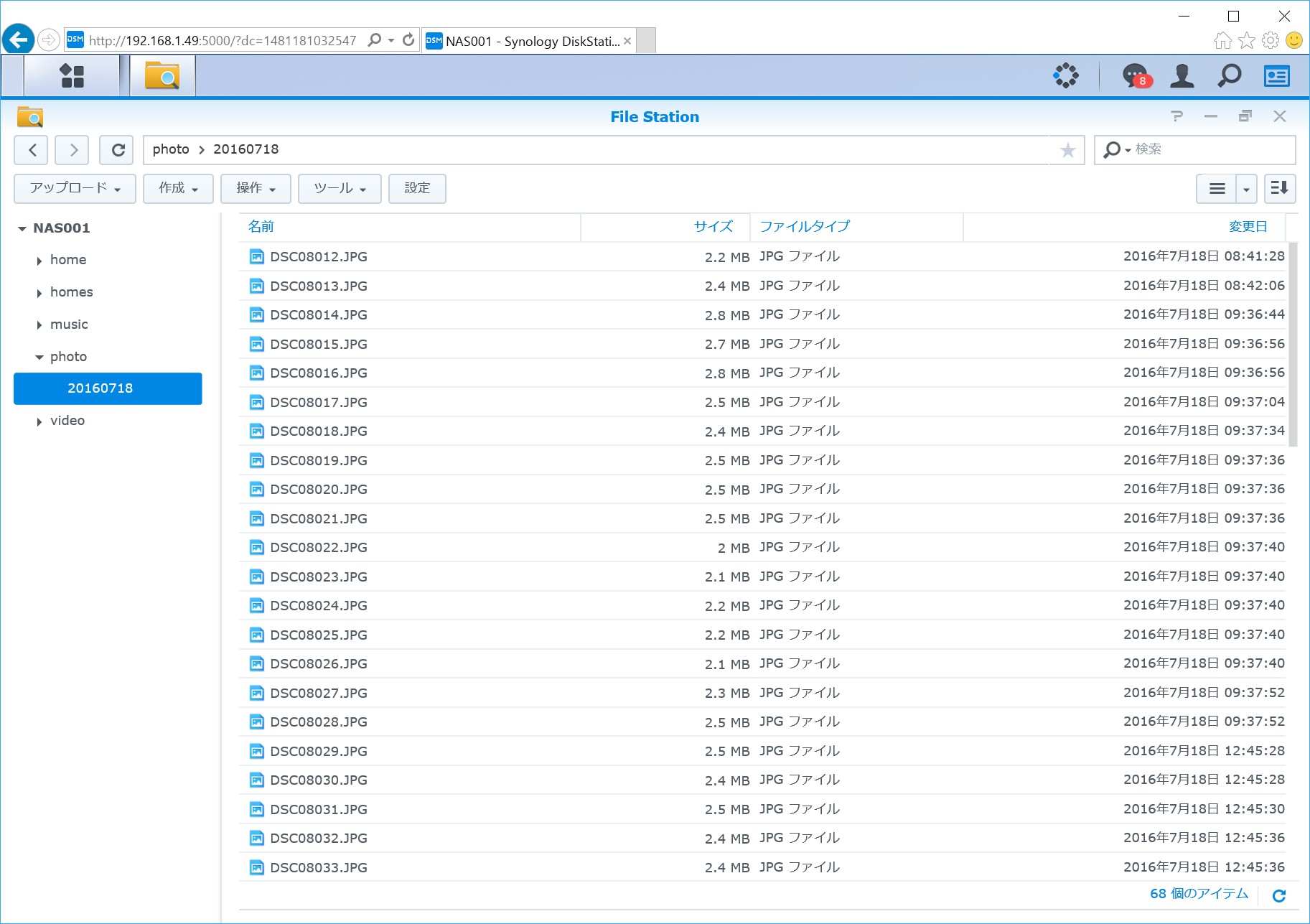Select the music folder in sidebar
Image resolution: width=1310 pixels, height=924 pixels.
[69, 325]
